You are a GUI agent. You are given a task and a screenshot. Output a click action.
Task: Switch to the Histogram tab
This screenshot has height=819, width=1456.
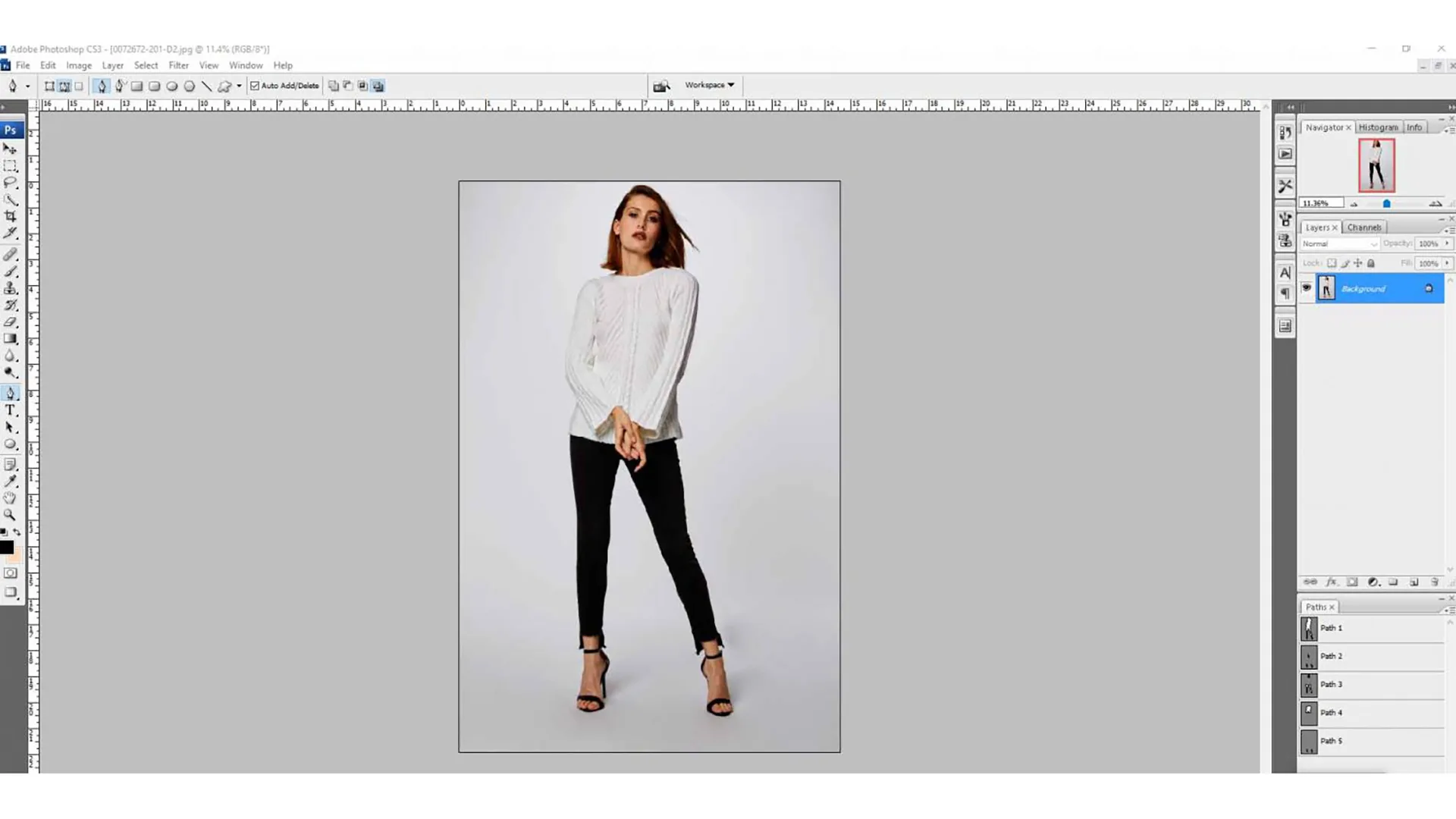coord(1378,127)
